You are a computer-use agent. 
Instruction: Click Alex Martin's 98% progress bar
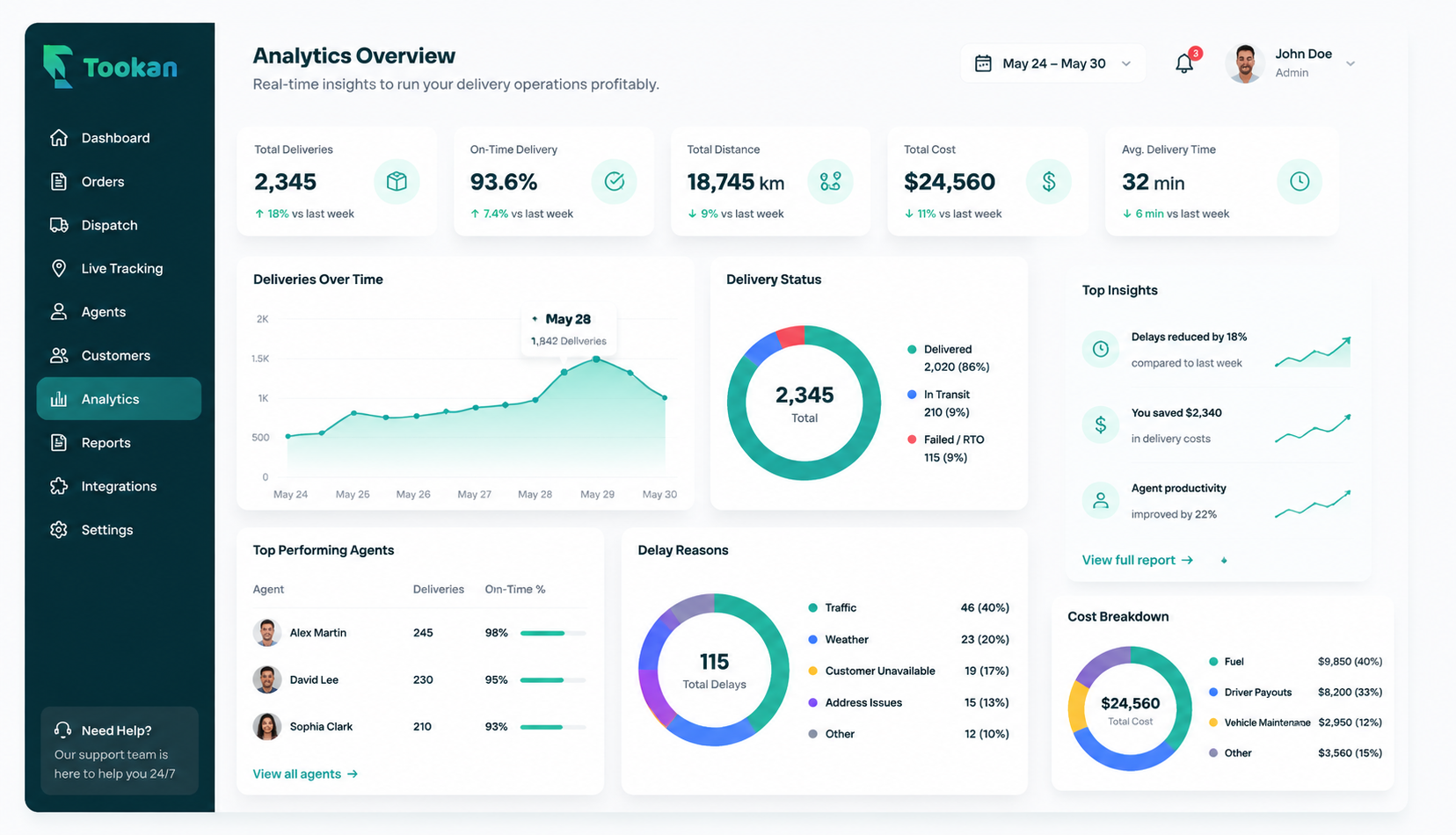[553, 633]
